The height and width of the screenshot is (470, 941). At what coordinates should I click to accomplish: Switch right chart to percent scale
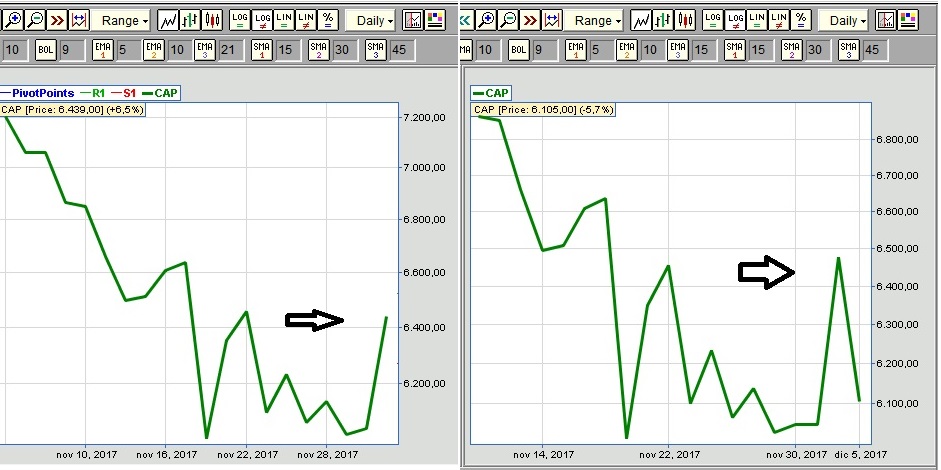tap(801, 20)
